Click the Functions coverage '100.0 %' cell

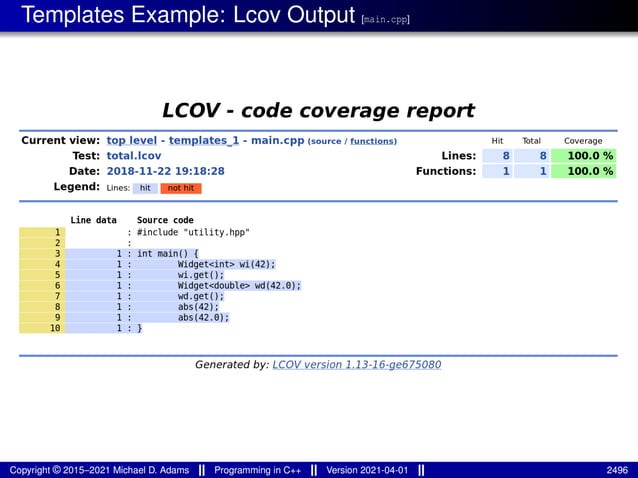click(x=583, y=171)
